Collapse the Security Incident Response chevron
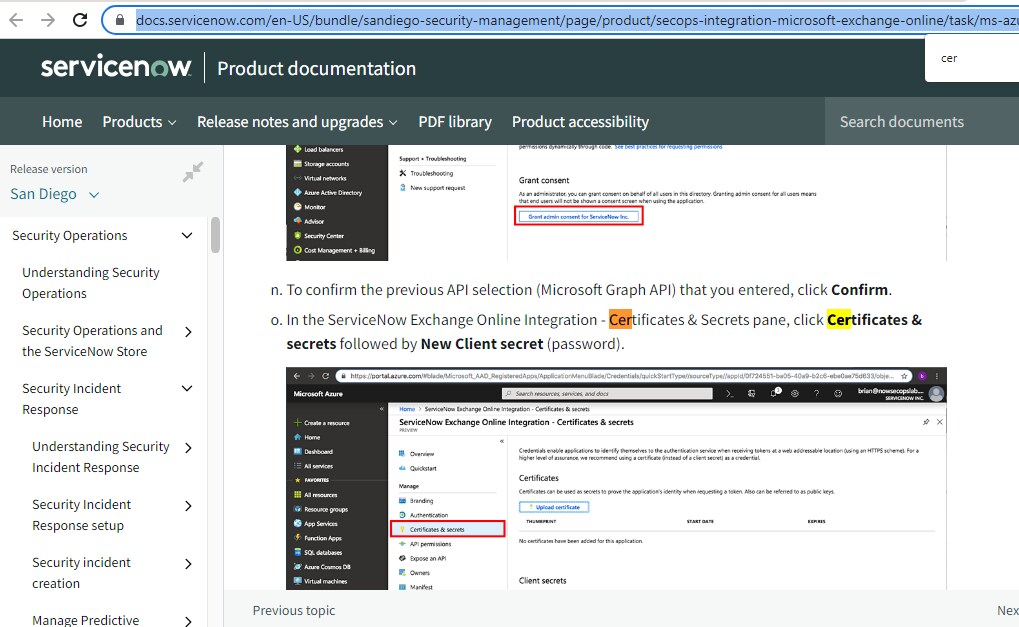This screenshot has height=627, width=1019. 187,389
